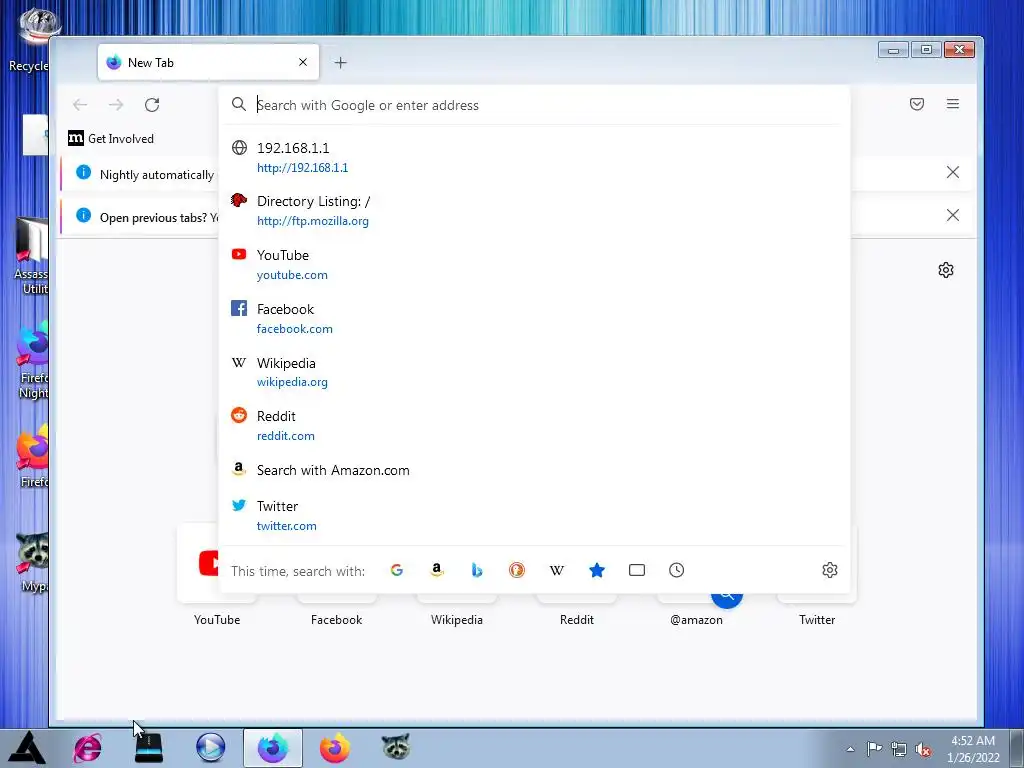Viewport: 1024px width, 768px height.
Task: Click Firefox Nightly taskbar button
Action: pyautogui.click(x=273, y=748)
